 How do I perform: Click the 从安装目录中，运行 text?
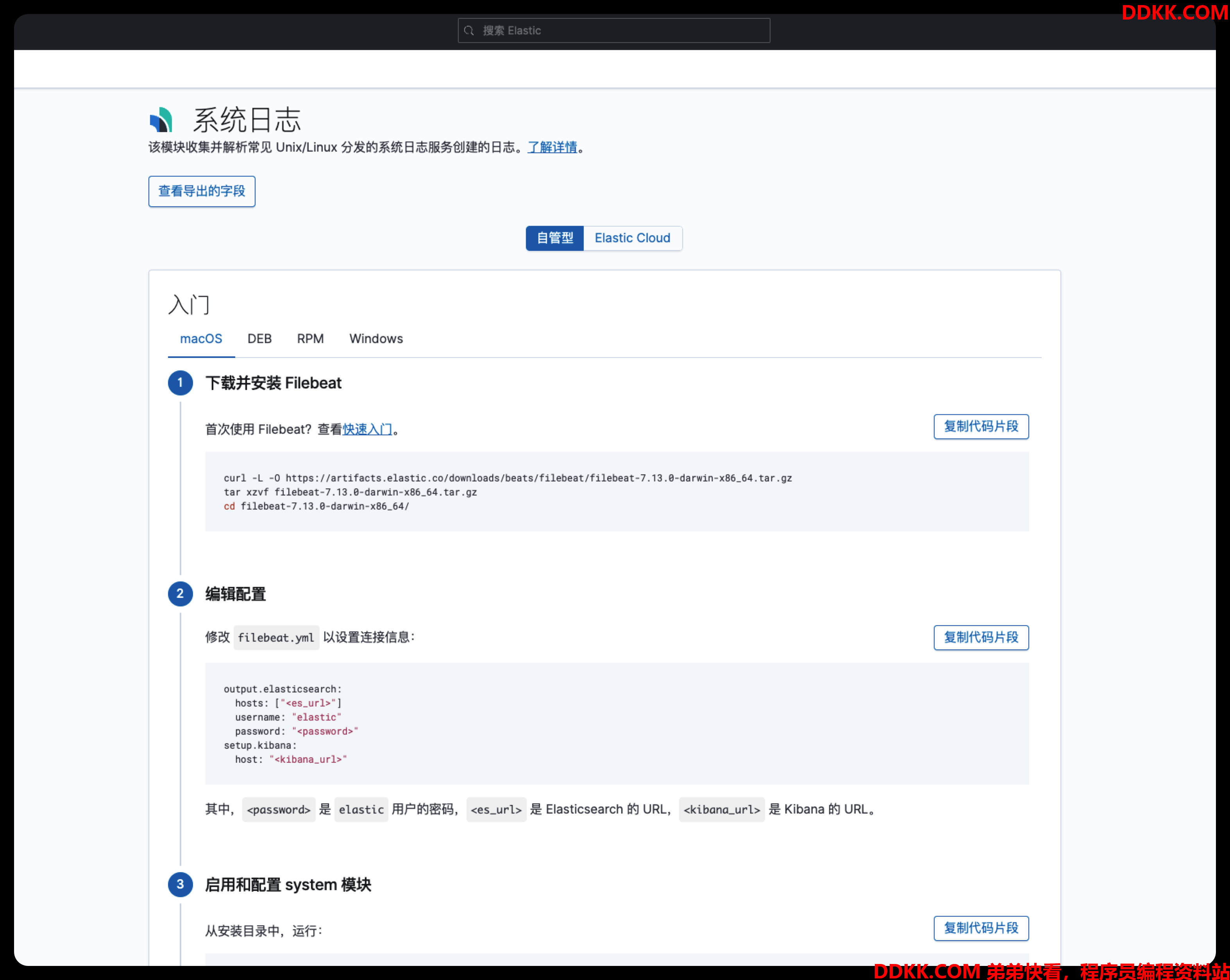pyautogui.click(x=264, y=931)
